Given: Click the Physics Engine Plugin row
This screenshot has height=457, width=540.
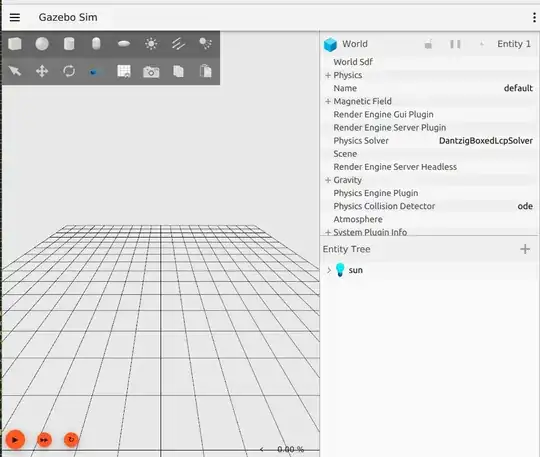Looking at the screenshot, I should coord(430,193).
